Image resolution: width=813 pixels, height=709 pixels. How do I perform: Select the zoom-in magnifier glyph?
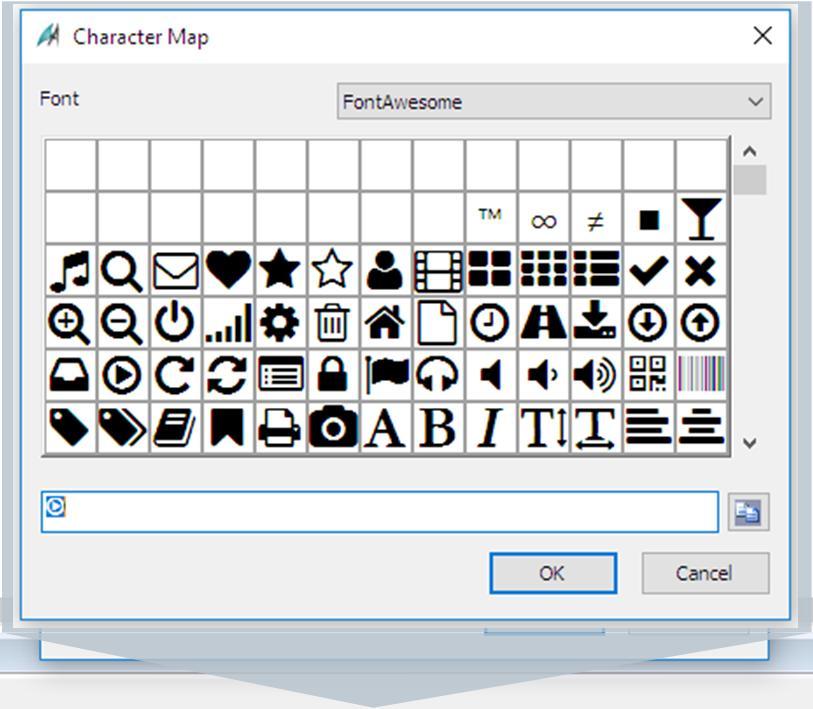71,323
